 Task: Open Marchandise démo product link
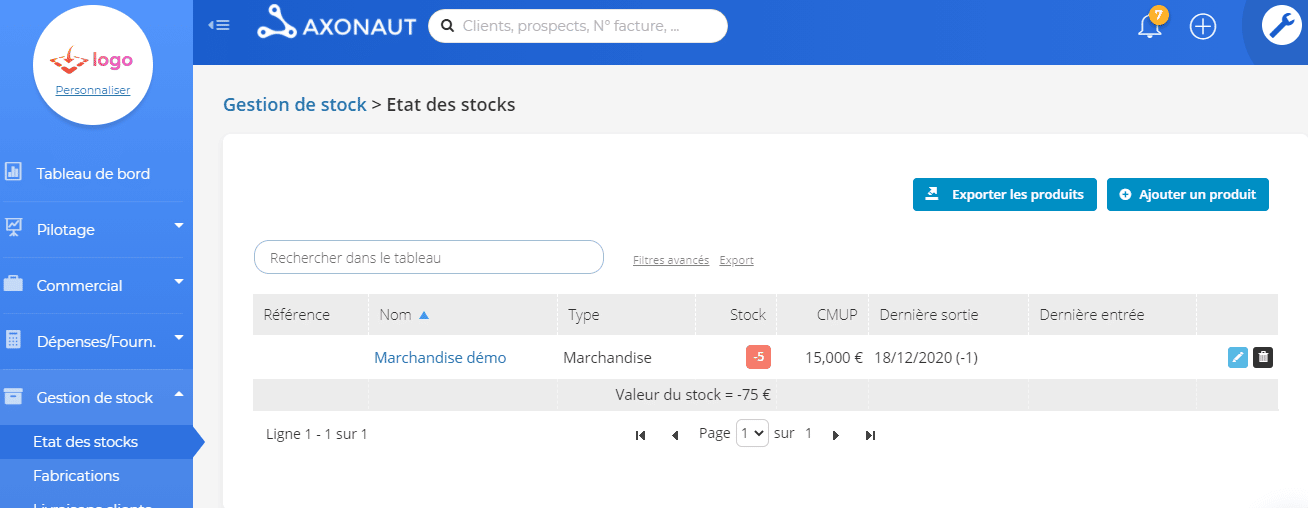440,357
